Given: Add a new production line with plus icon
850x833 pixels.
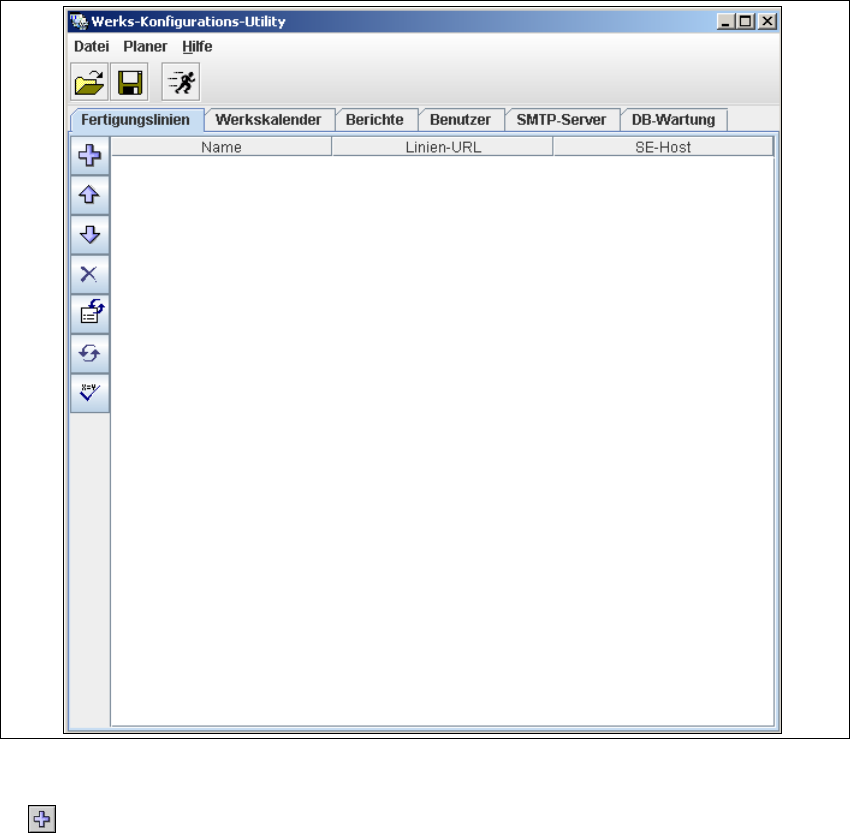Looking at the screenshot, I should [x=90, y=156].
